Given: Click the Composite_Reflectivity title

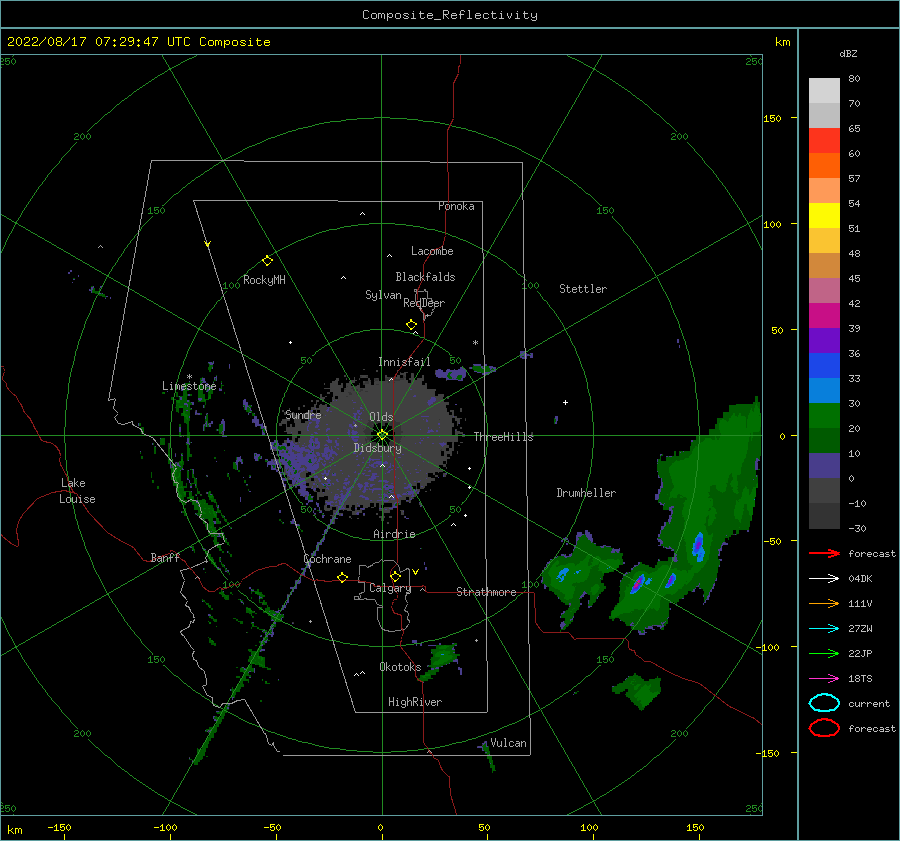Looking at the screenshot, I should click(450, 15).
